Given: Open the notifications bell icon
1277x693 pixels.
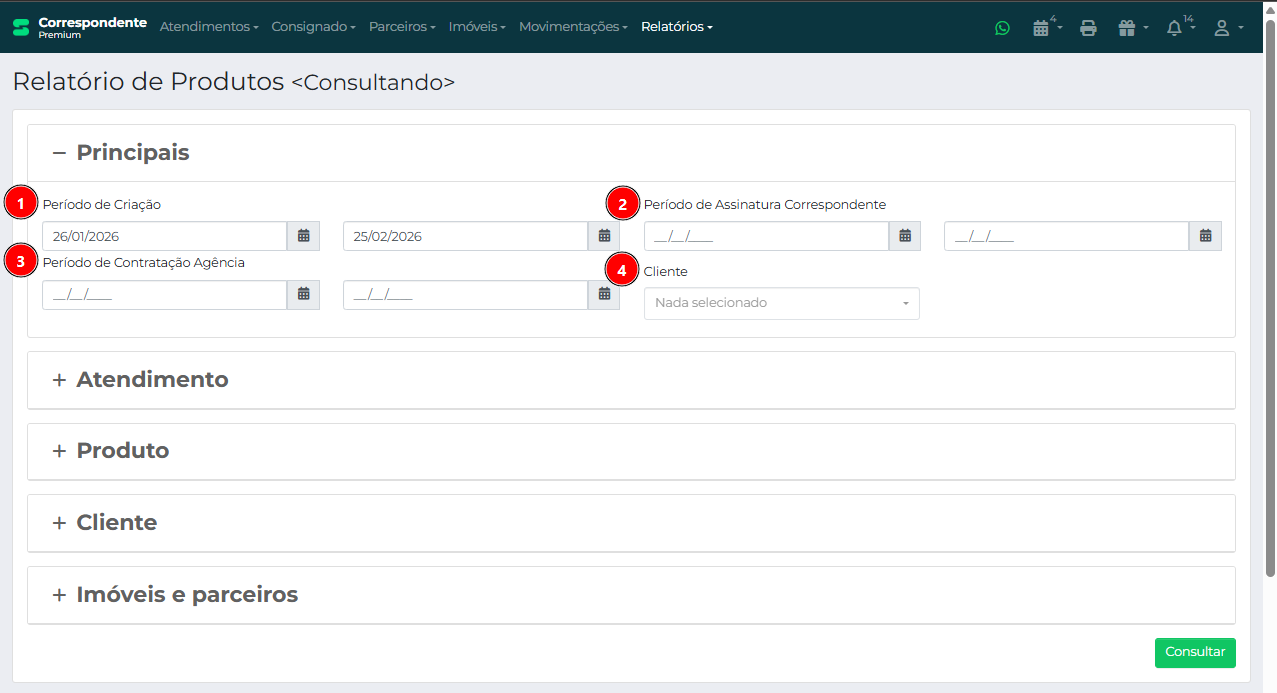Looking at the screenshot, I should (1175, 28).
